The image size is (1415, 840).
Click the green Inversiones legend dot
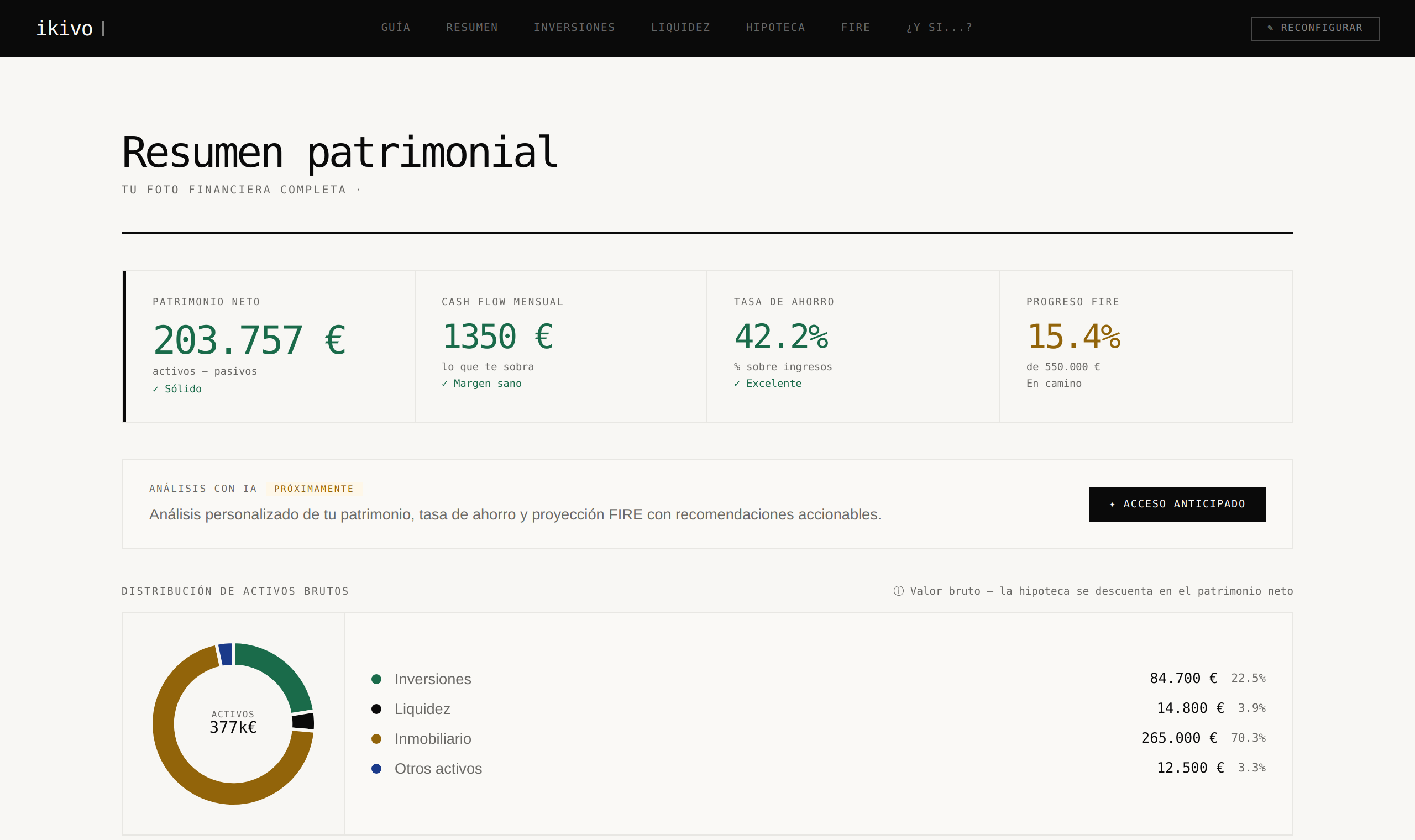376,679
